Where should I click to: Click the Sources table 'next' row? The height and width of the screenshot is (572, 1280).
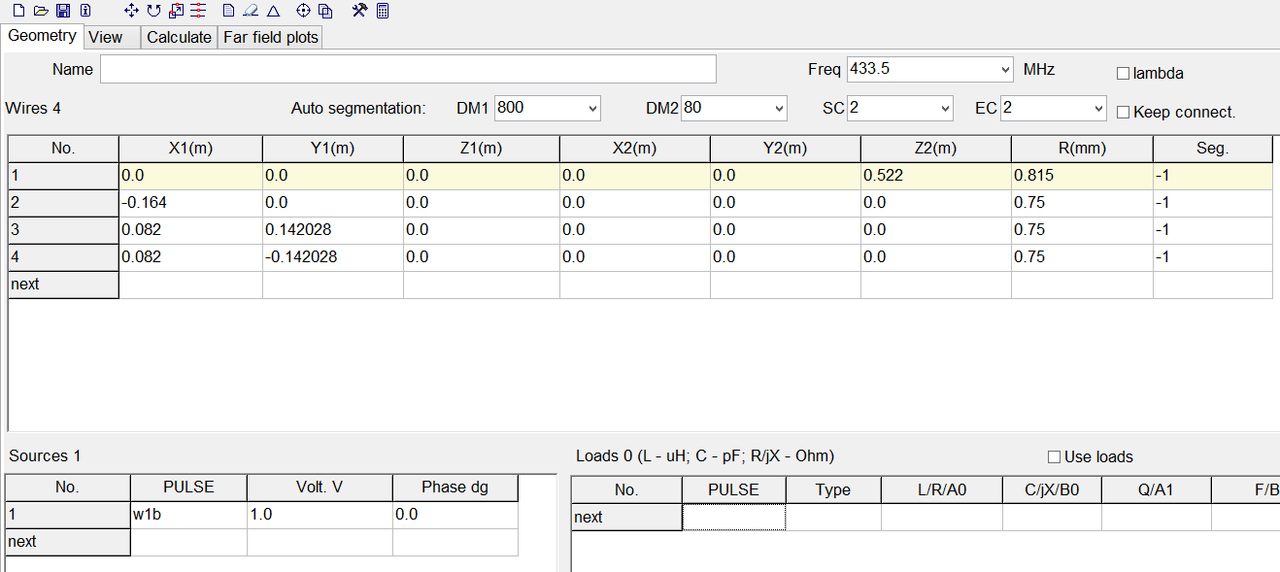tap(68, 541)
